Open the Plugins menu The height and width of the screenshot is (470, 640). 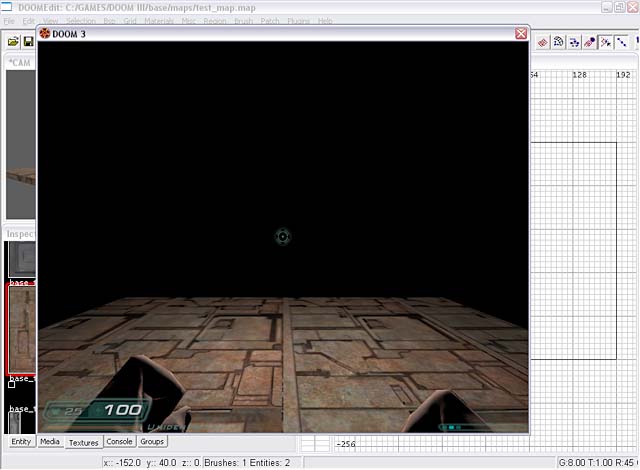click(x=298, y=20)
